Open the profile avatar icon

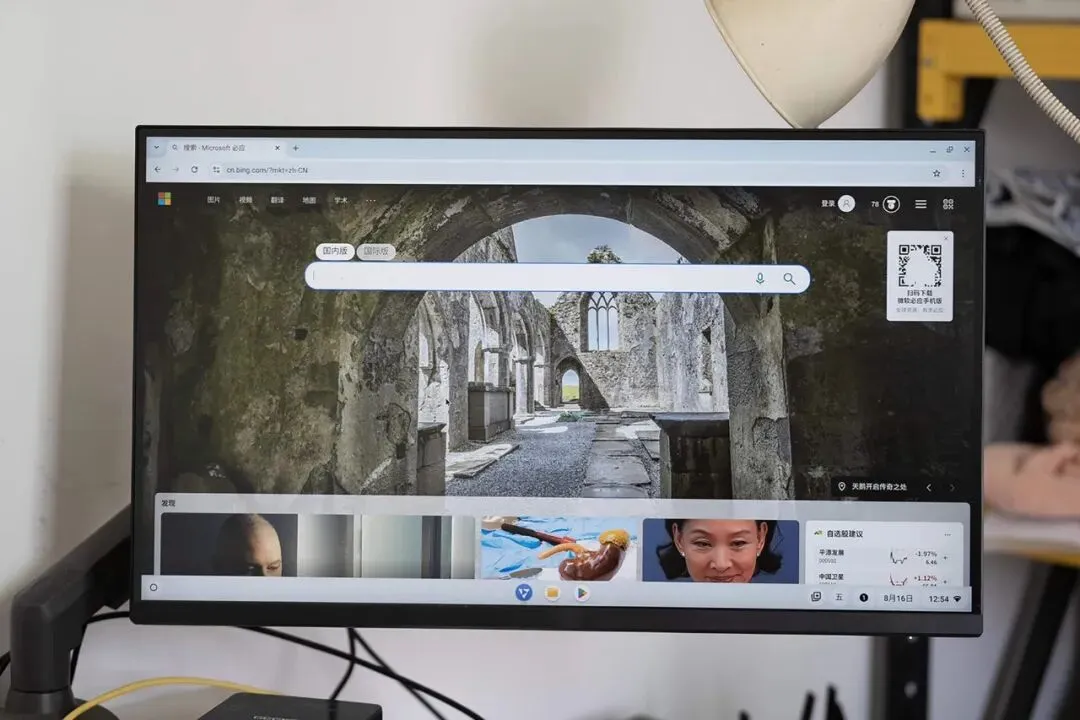(x=847, y=203)
